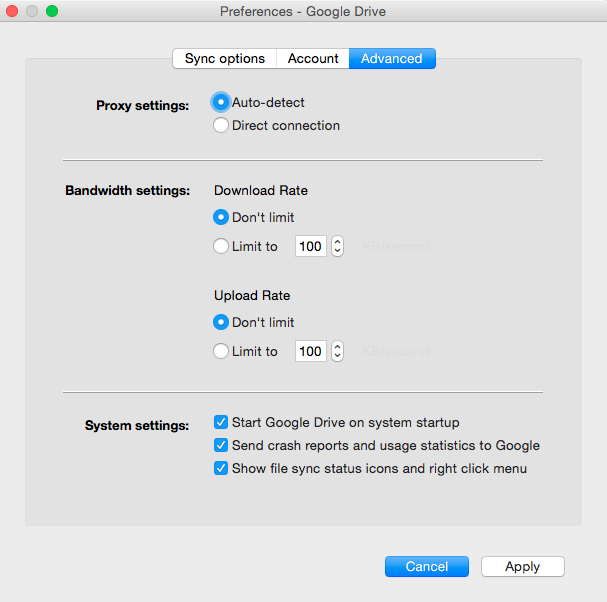Click the Upload Rate heading
The image size is (607, 602).
click(252, 295)
